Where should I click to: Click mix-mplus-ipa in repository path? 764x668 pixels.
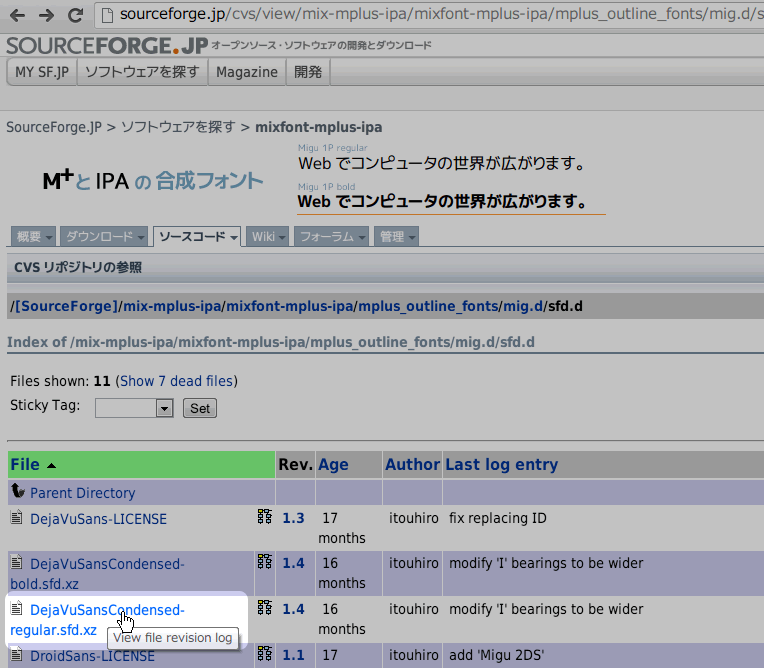172,306
